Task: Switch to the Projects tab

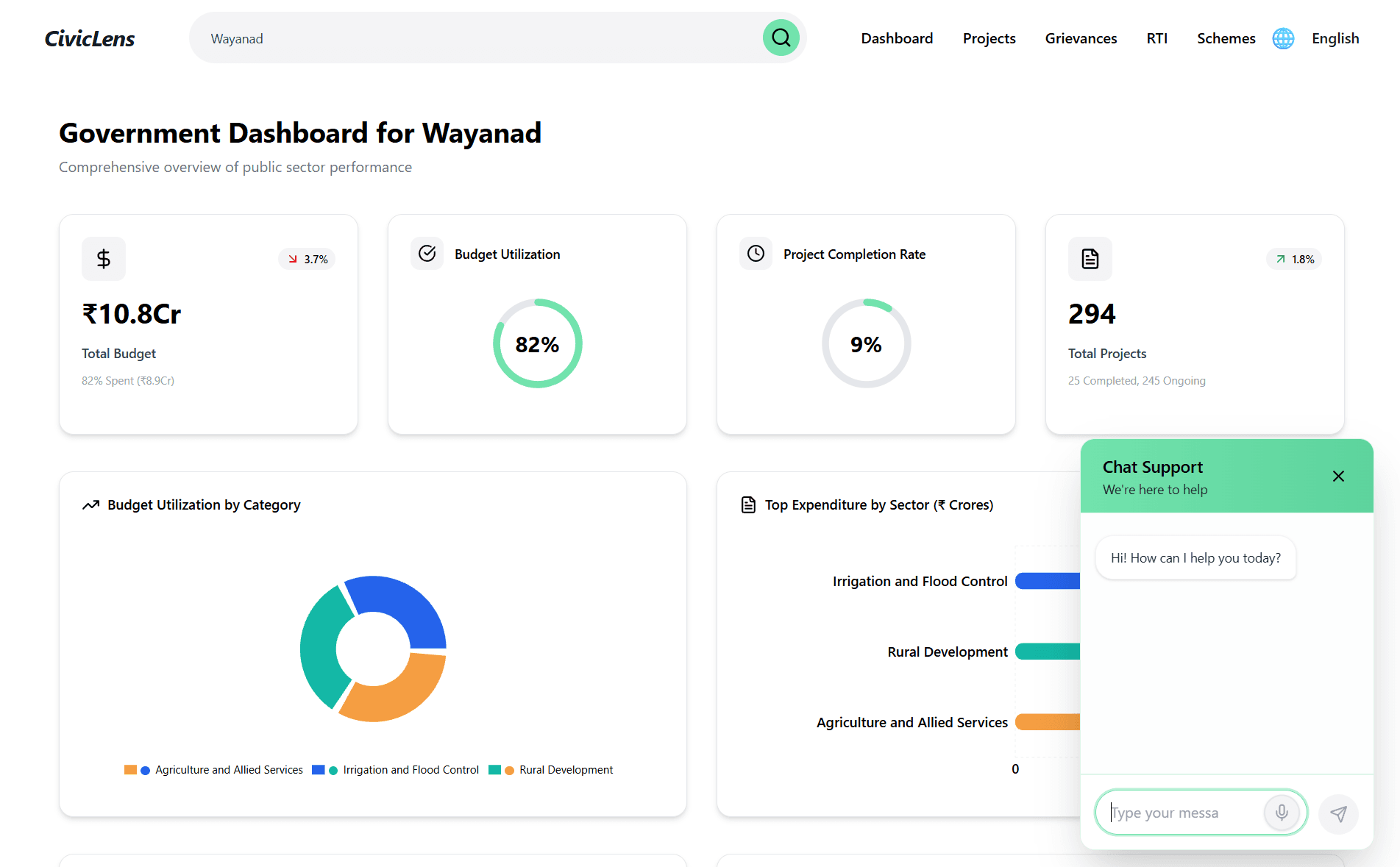Action: (989, 38)
